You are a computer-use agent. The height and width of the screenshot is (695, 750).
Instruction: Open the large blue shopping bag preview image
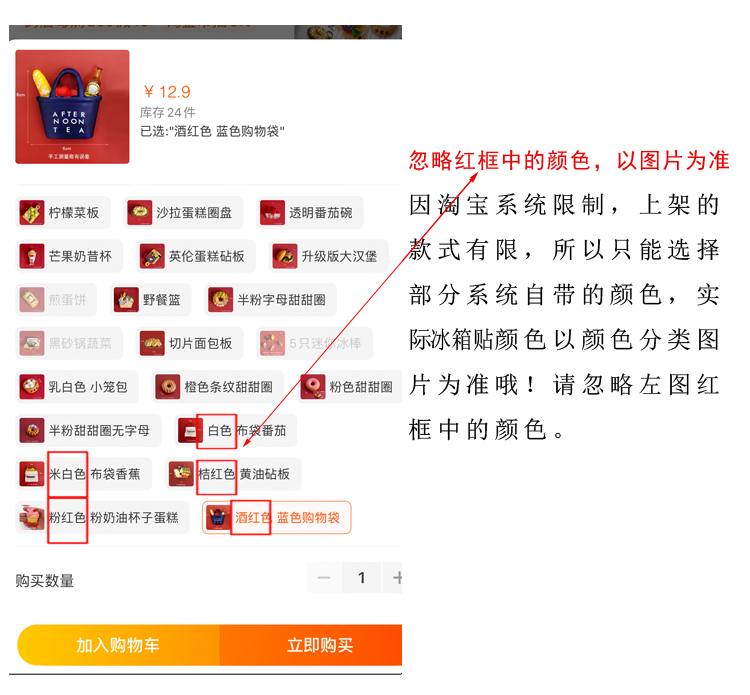pyautogui.click(x=72, y=107)
